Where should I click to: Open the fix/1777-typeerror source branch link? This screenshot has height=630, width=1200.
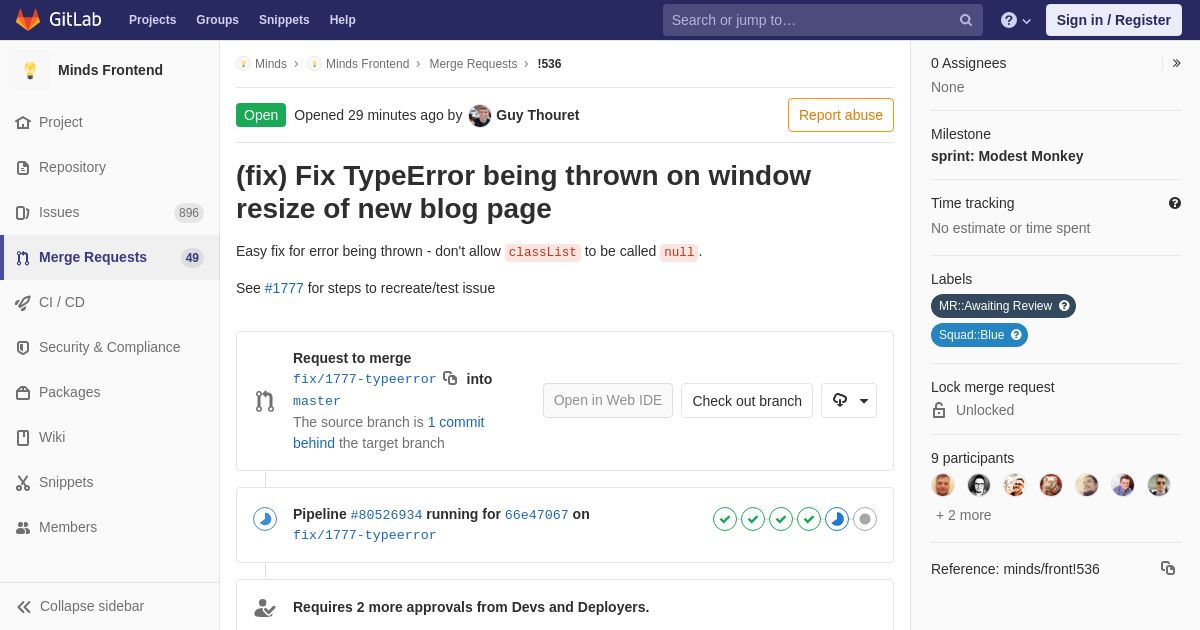(364, 379)
